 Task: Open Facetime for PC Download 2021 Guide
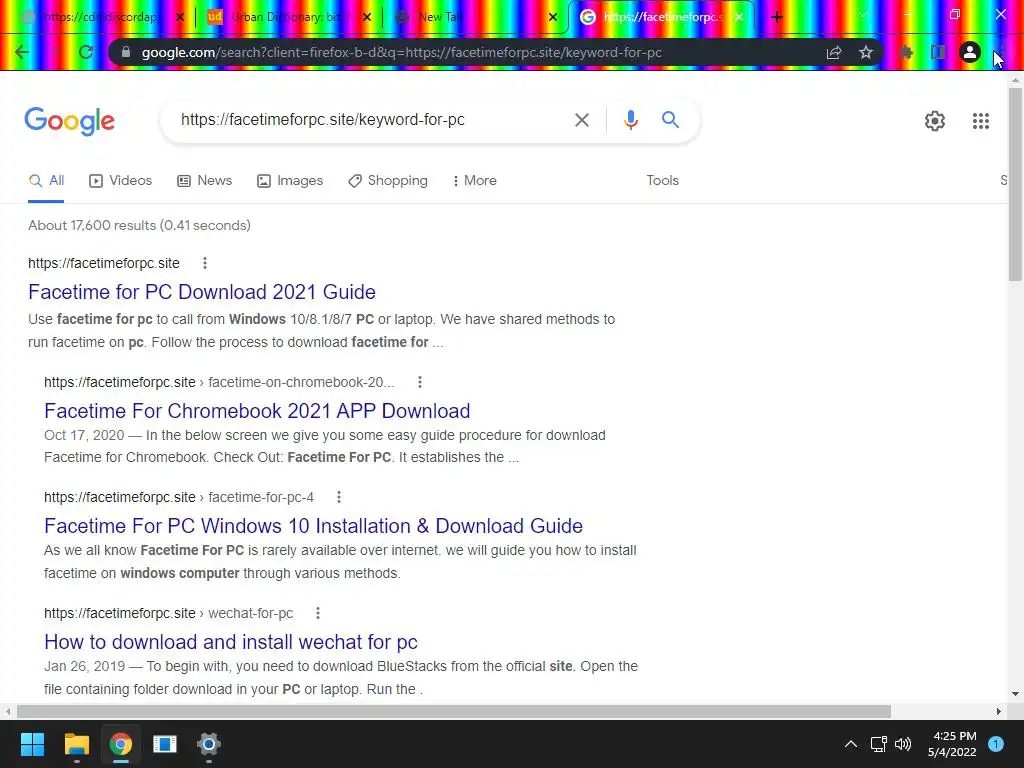(202, 292)
